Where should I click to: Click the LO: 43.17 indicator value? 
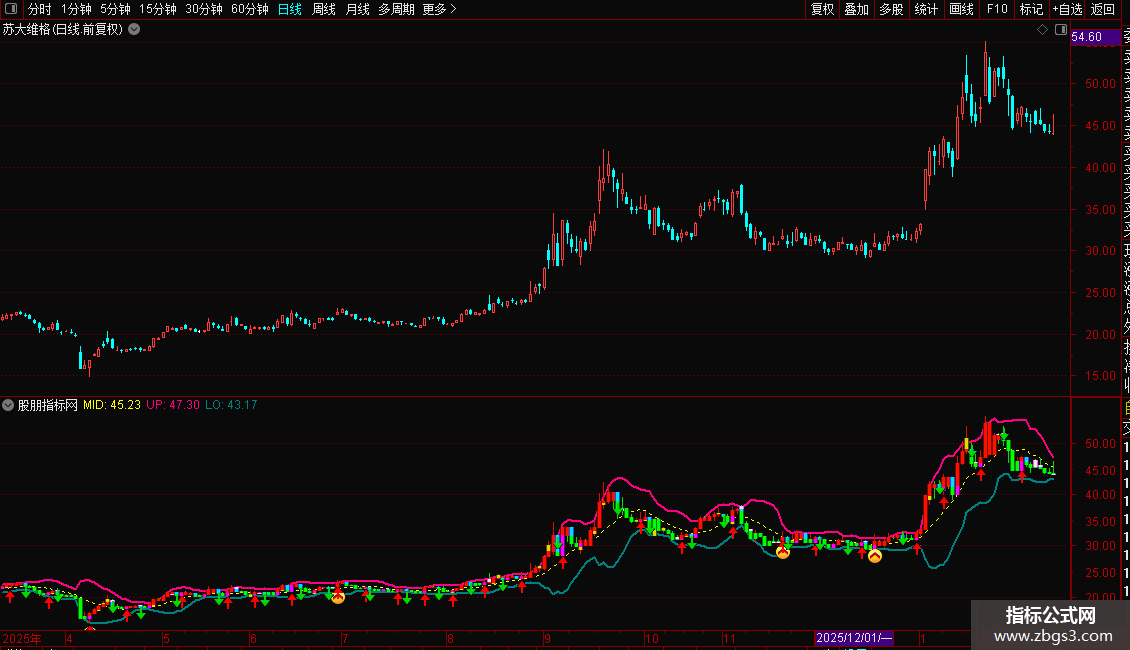pyautogui.click(x=231, y=405)
